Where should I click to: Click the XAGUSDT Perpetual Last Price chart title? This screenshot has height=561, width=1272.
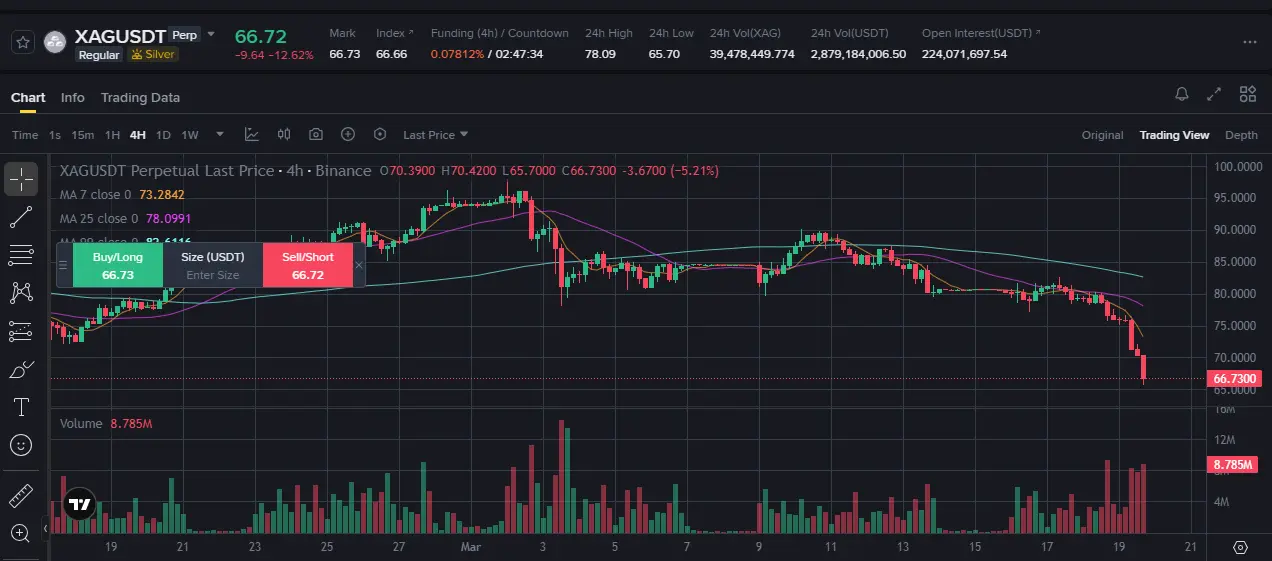click(215, 171)
